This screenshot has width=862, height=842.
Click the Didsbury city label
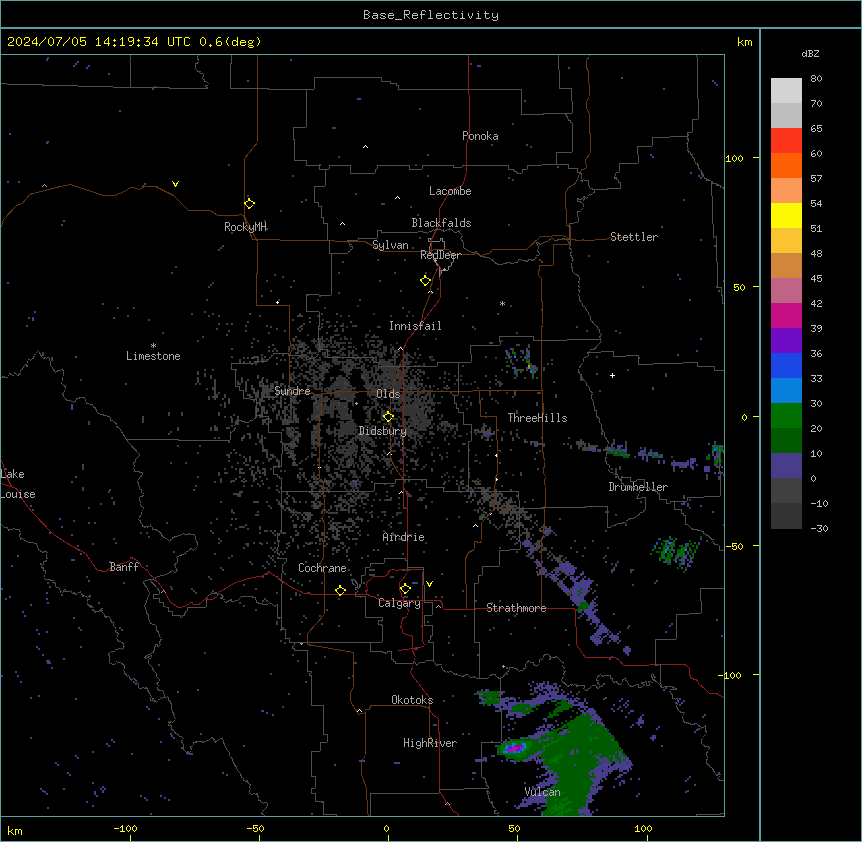click(383, 431)
